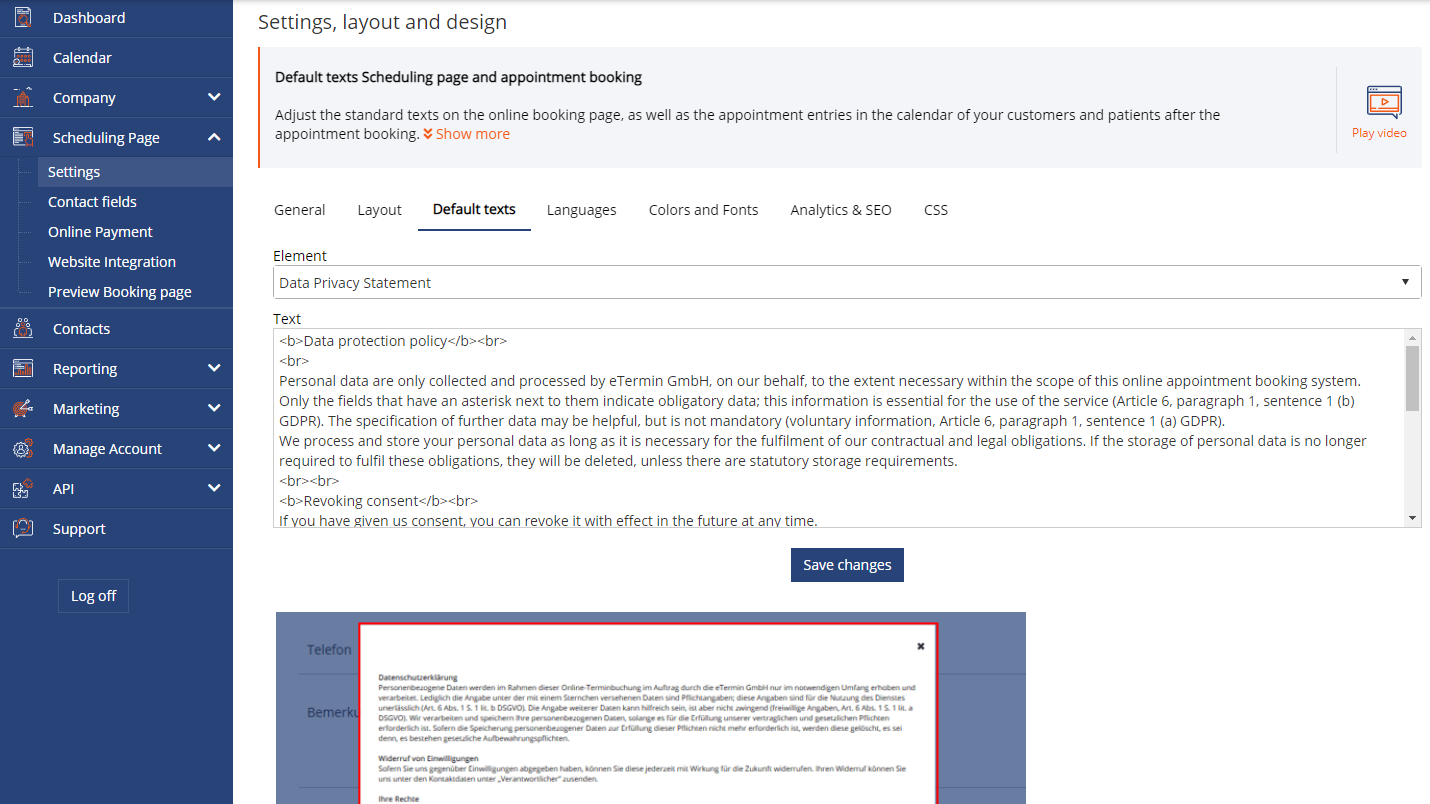The image size is (1430, 804).
Task: Open the Support headset icon
Action: pyautogui.click(x=23, y=529)
